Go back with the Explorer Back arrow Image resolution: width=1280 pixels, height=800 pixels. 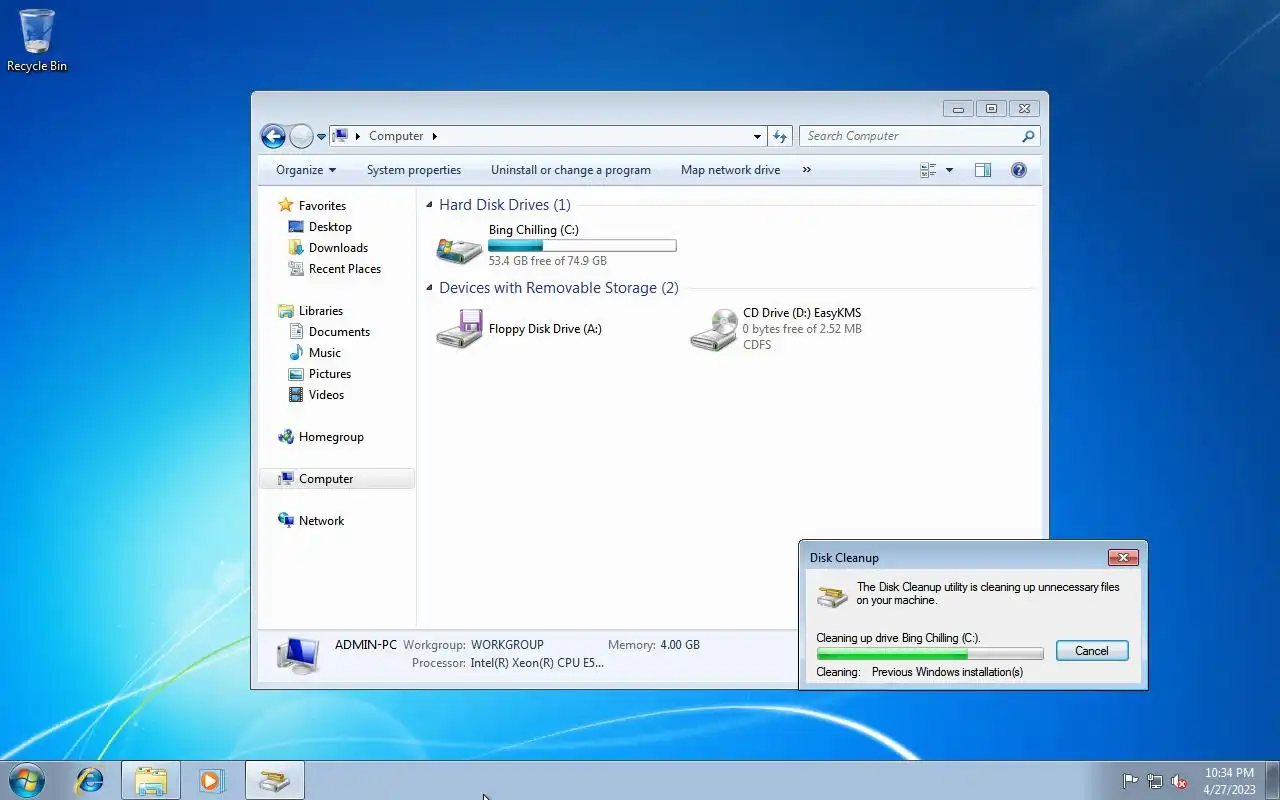coord(273,136)
